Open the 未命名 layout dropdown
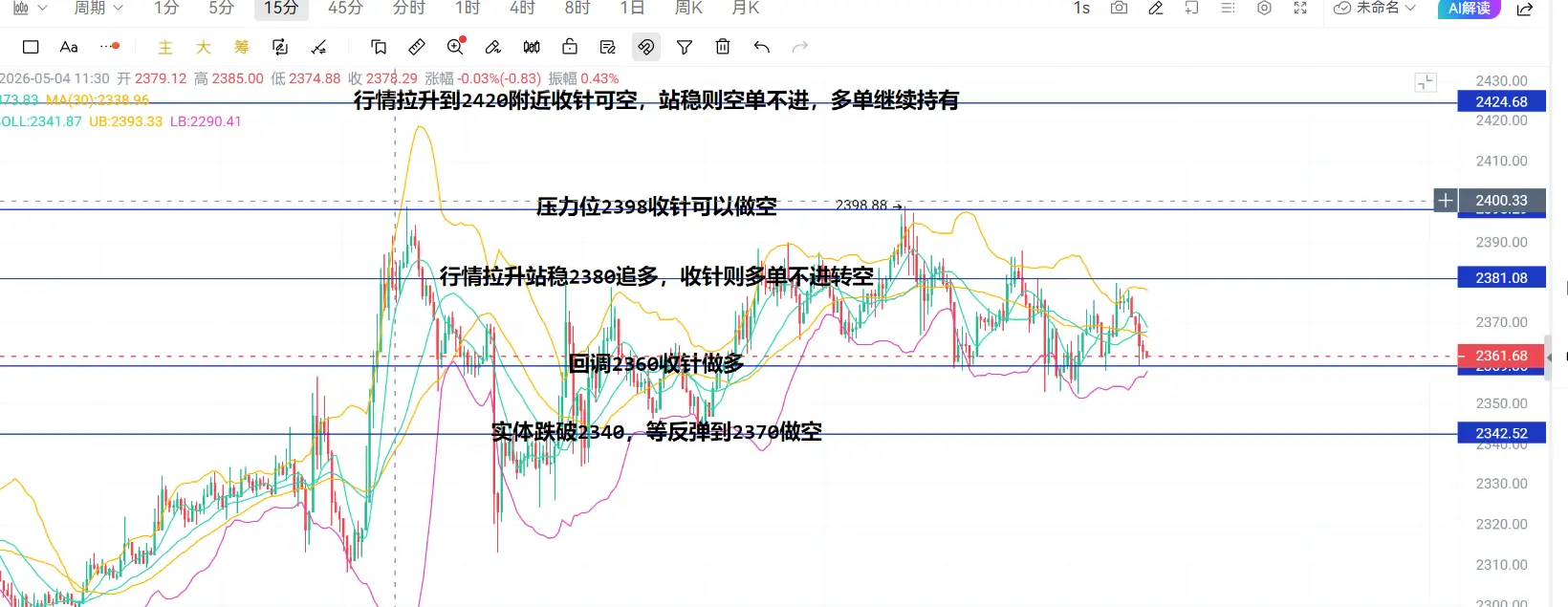 (1375, 8)
